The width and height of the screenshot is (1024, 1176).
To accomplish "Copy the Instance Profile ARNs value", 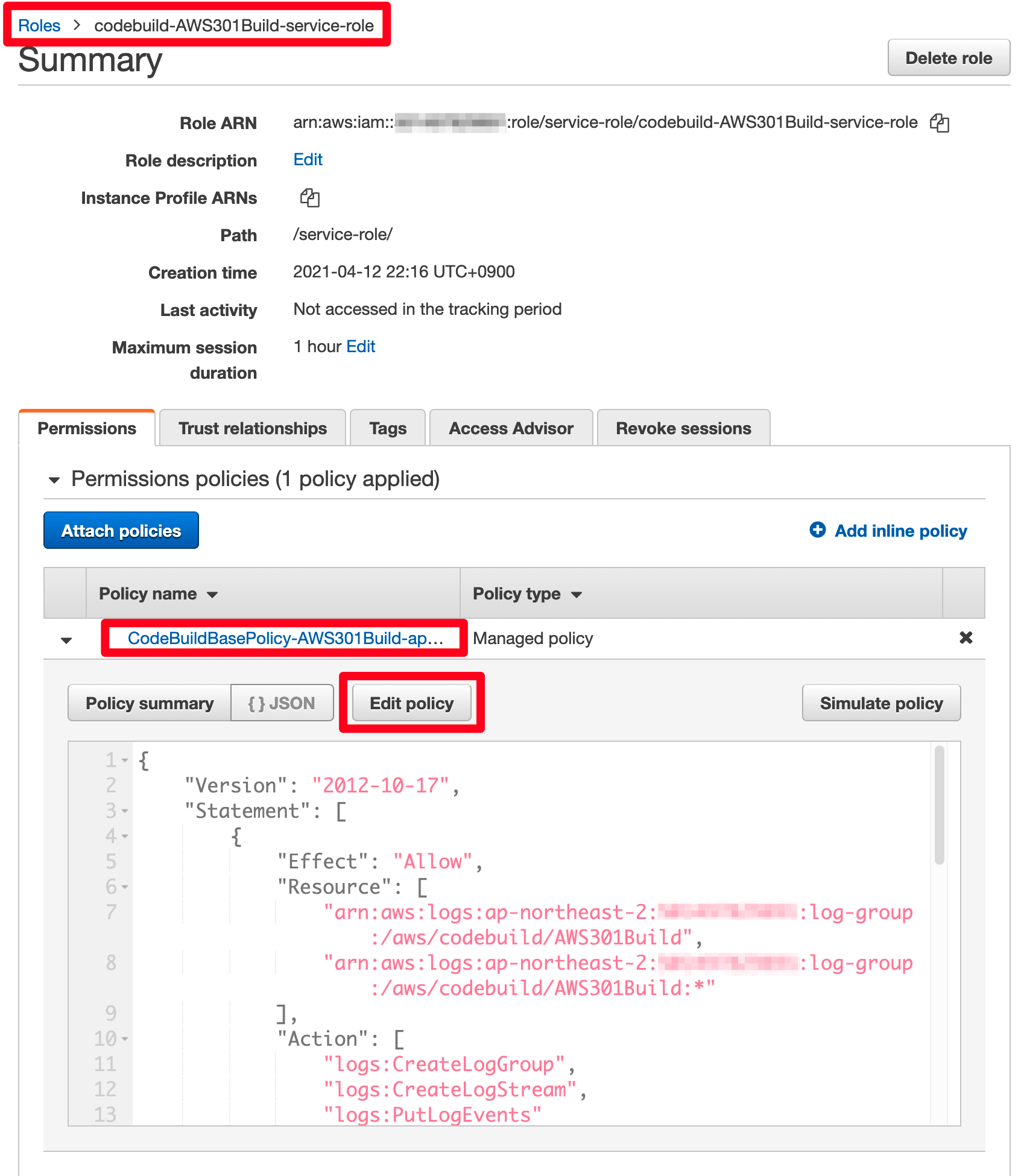I will point(309,198).
